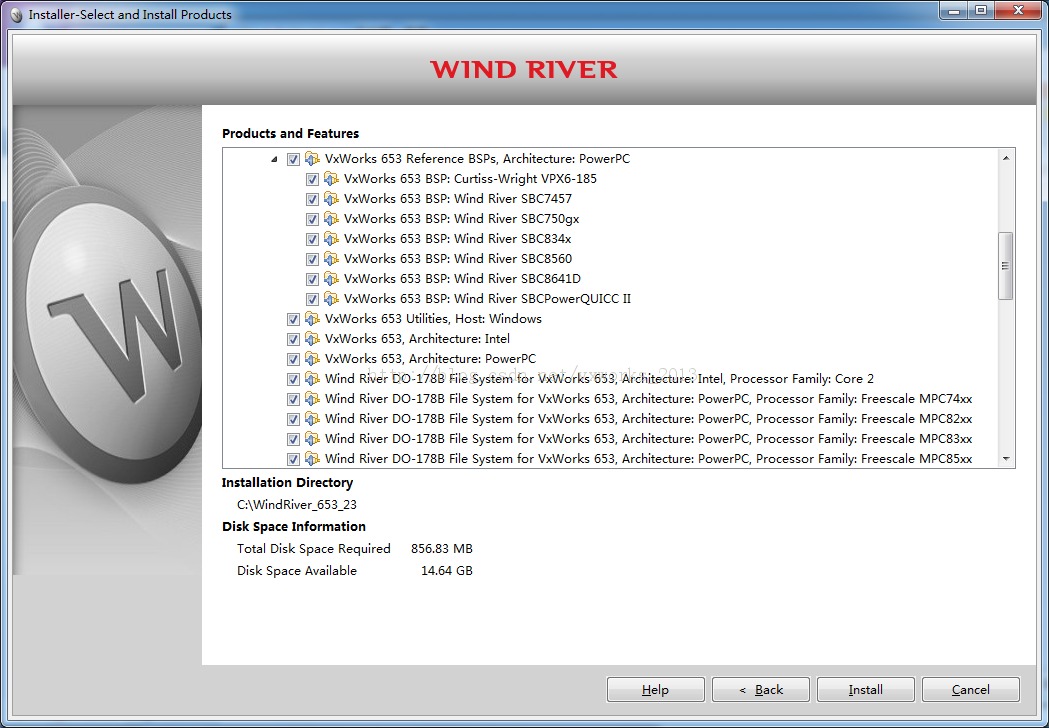
Task: Toggle DO-178B File System MPC82xx checkbox
Action: point(293,420)
